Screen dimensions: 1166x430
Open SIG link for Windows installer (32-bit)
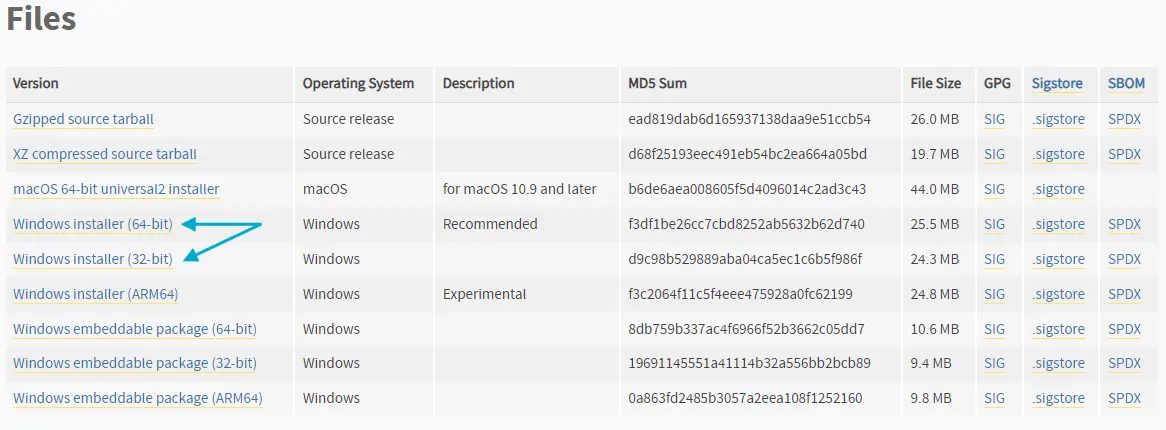tap(994, 259)
